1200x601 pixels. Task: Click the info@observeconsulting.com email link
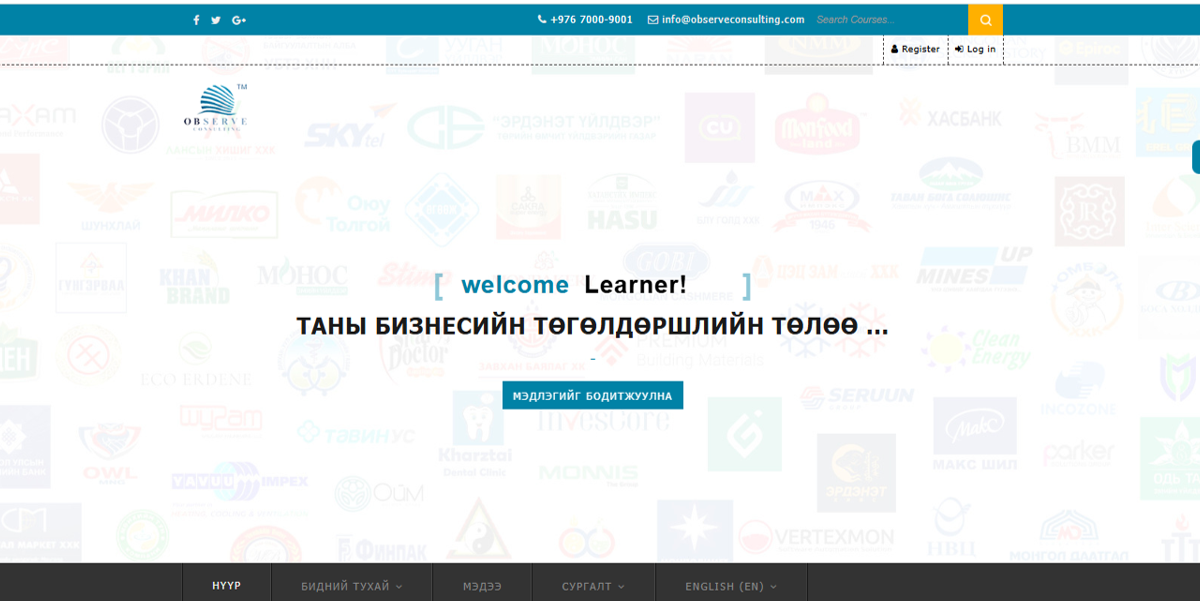tap(726, 19)
